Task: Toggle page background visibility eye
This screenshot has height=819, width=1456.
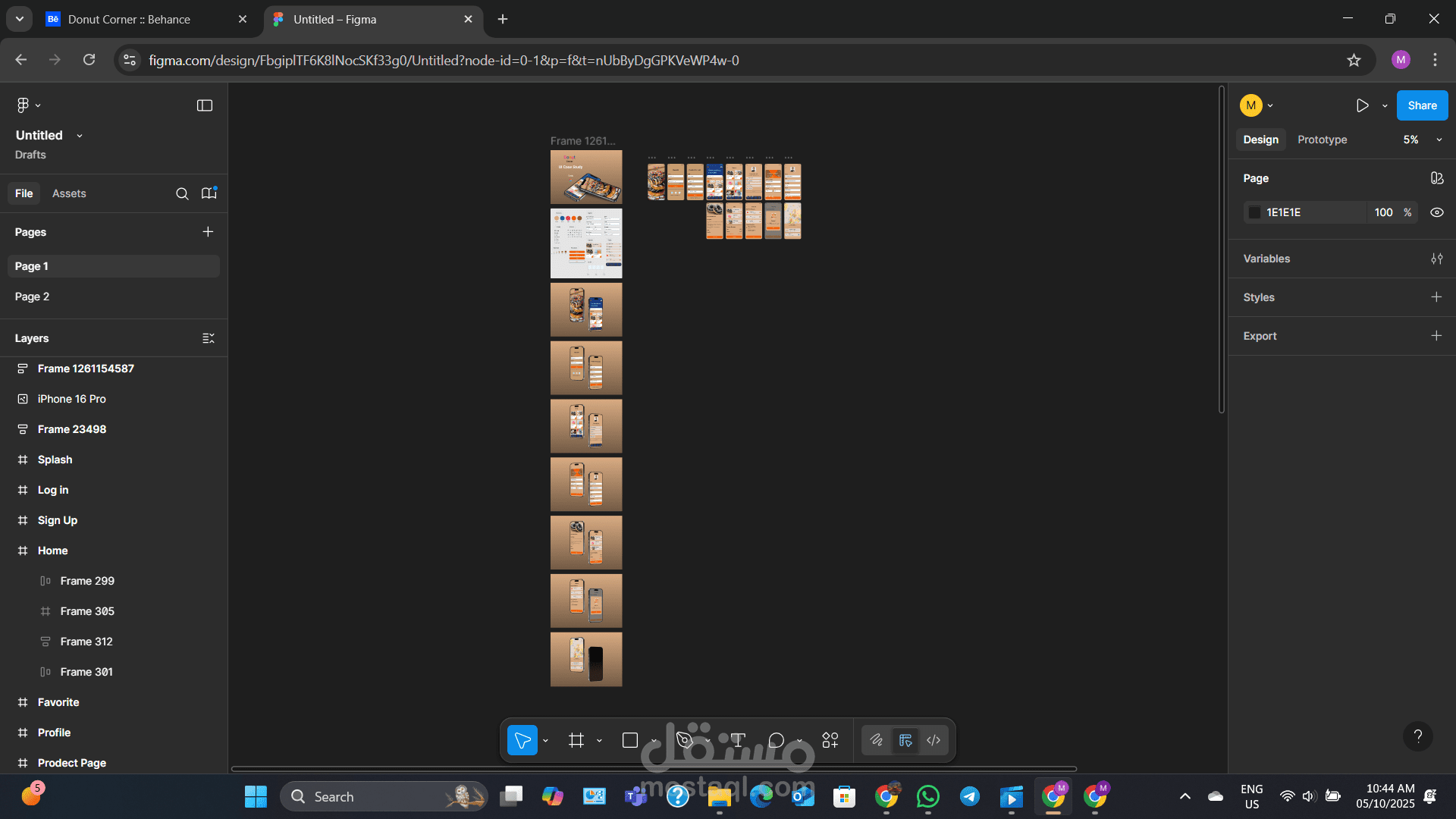Action: click(x=1436, y=212)
